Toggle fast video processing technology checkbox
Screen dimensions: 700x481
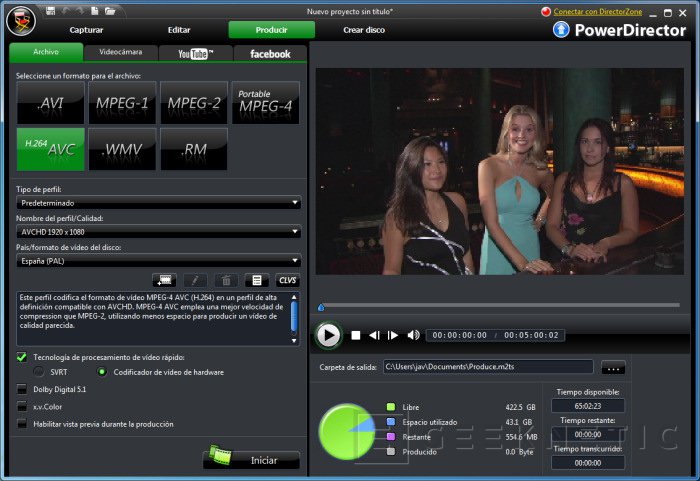coord(21,357)
